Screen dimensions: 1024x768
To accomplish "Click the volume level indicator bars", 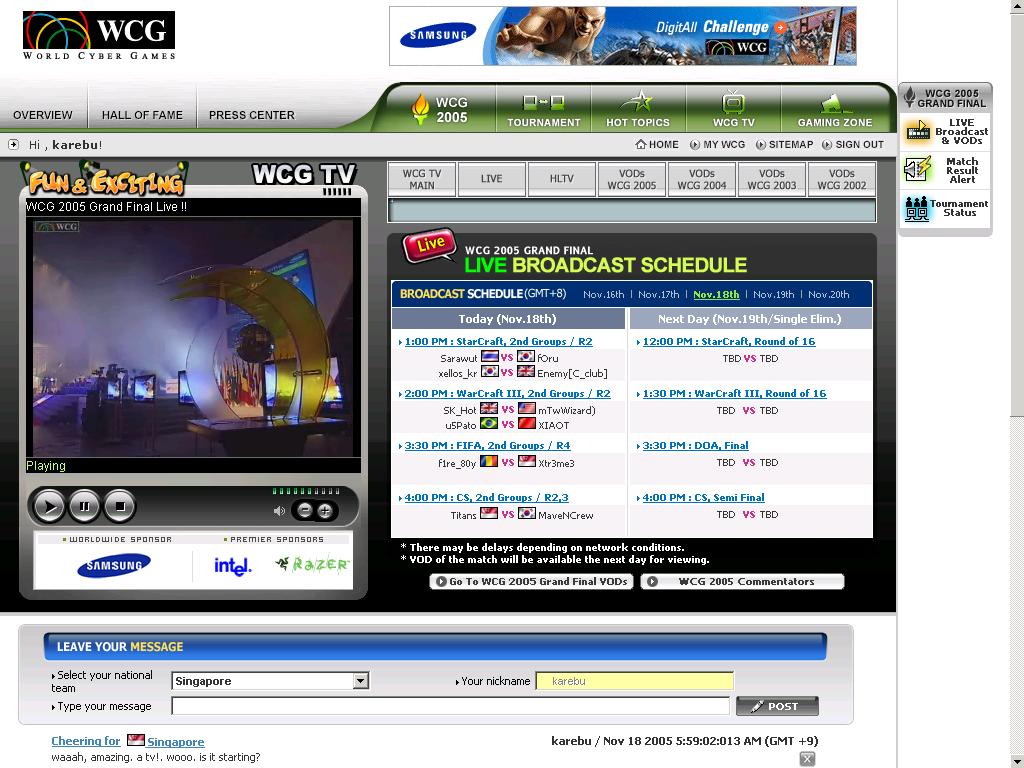I will 306,491.
